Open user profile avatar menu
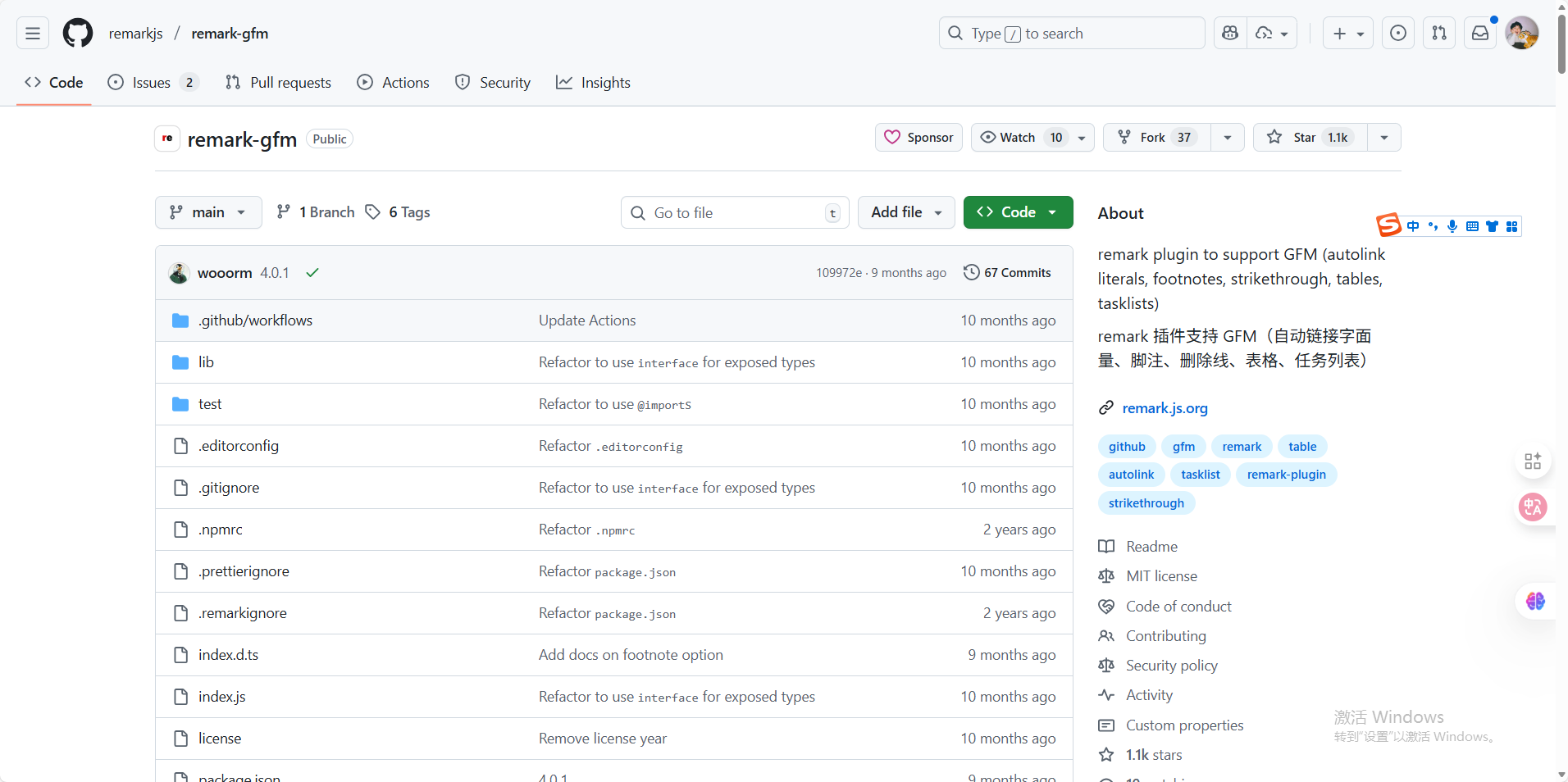1568x782 pixels. tap(1522, 34)
